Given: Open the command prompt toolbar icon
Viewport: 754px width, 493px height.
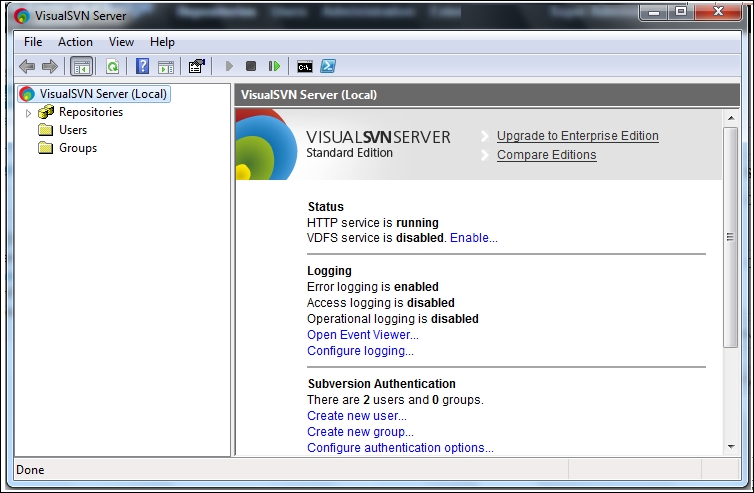Looking at the screenshot, I should click(x=305, y=66).
